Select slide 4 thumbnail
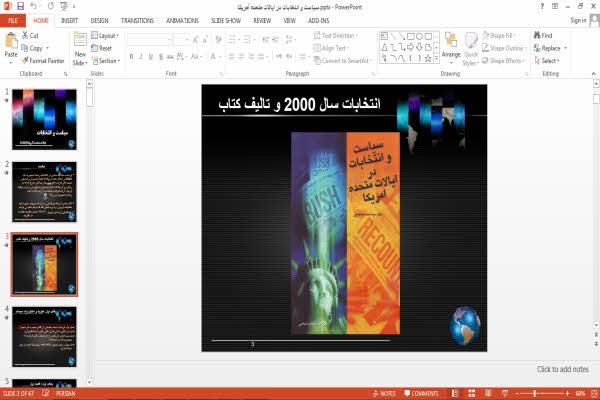The image size is (600, 400). click(x=44, y=337)
